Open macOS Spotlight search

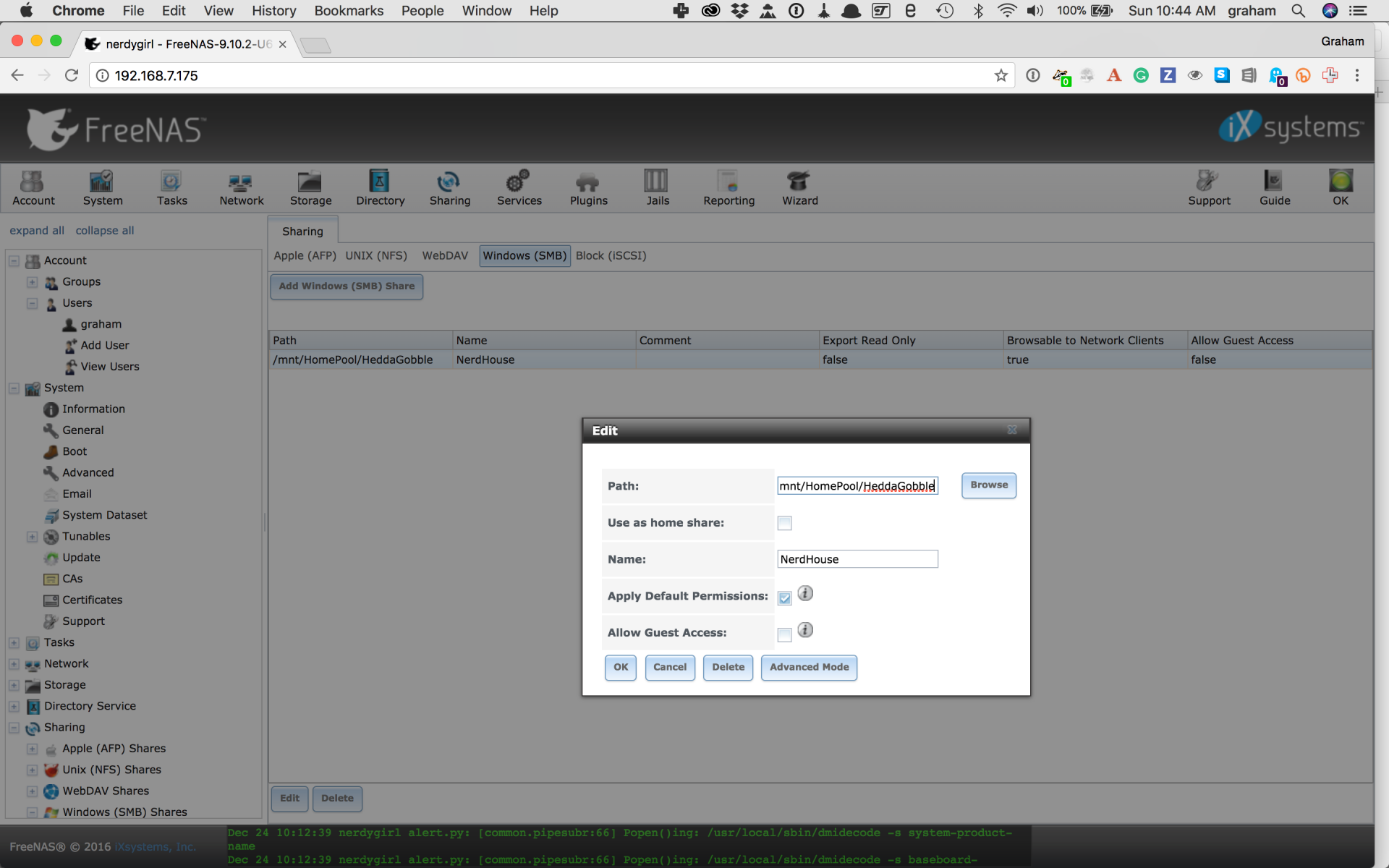tap(1299, 11)
